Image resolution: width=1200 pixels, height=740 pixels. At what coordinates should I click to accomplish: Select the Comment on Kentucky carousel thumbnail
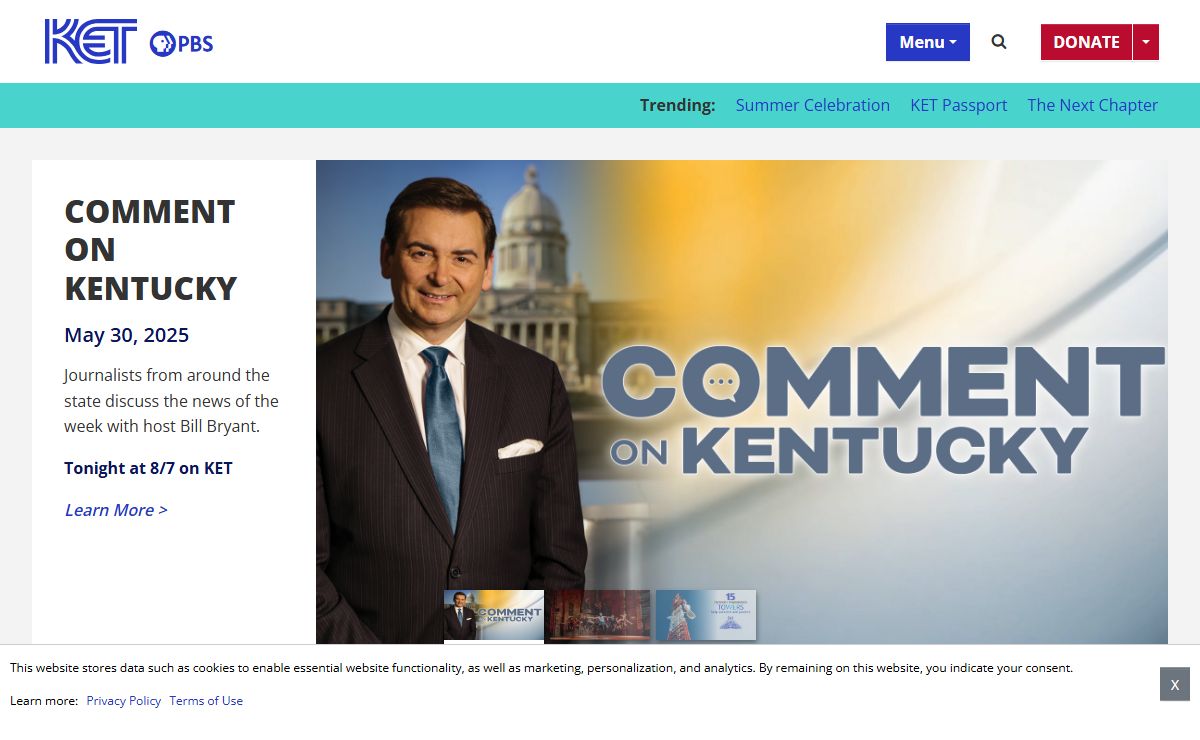point(494,615)
